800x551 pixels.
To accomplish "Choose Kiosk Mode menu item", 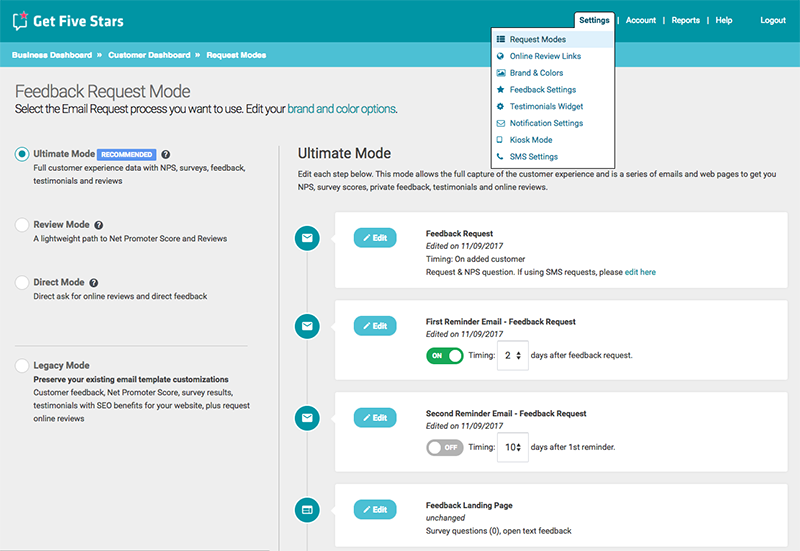I will (553, 140).
